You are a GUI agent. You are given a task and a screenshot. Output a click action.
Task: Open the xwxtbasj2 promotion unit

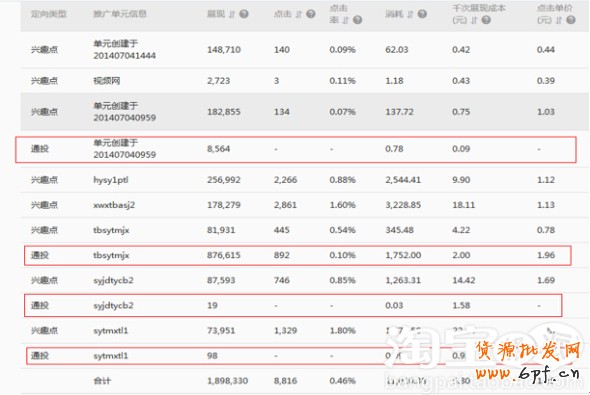[114, 205]
